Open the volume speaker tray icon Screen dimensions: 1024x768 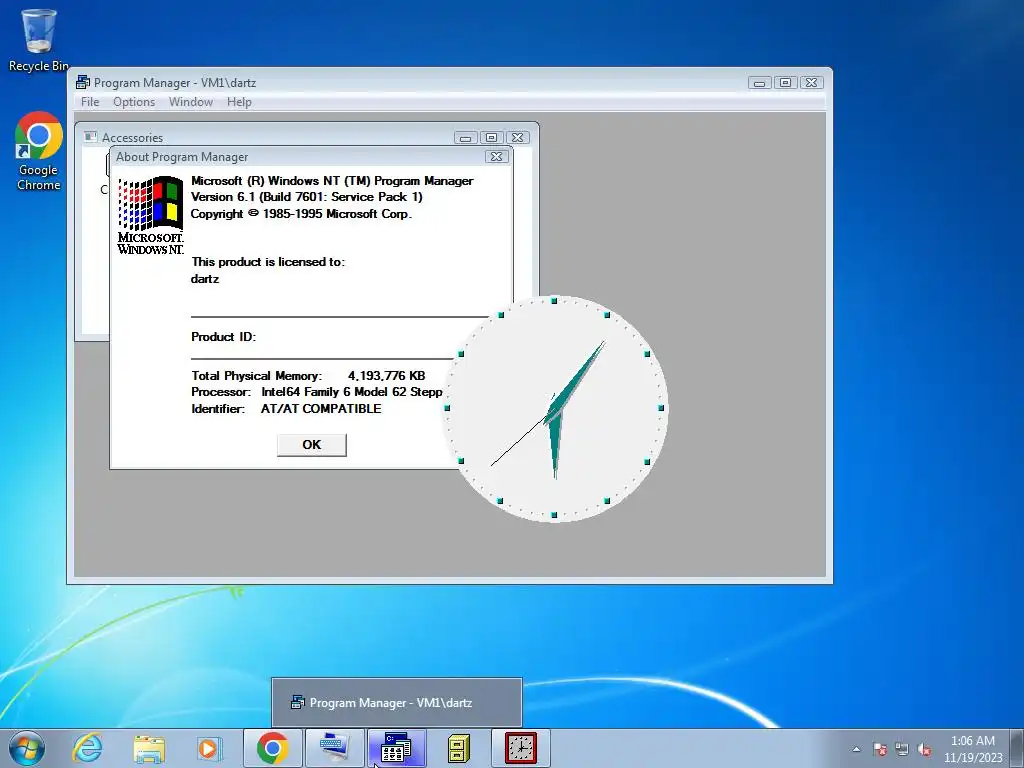(924, 749)
